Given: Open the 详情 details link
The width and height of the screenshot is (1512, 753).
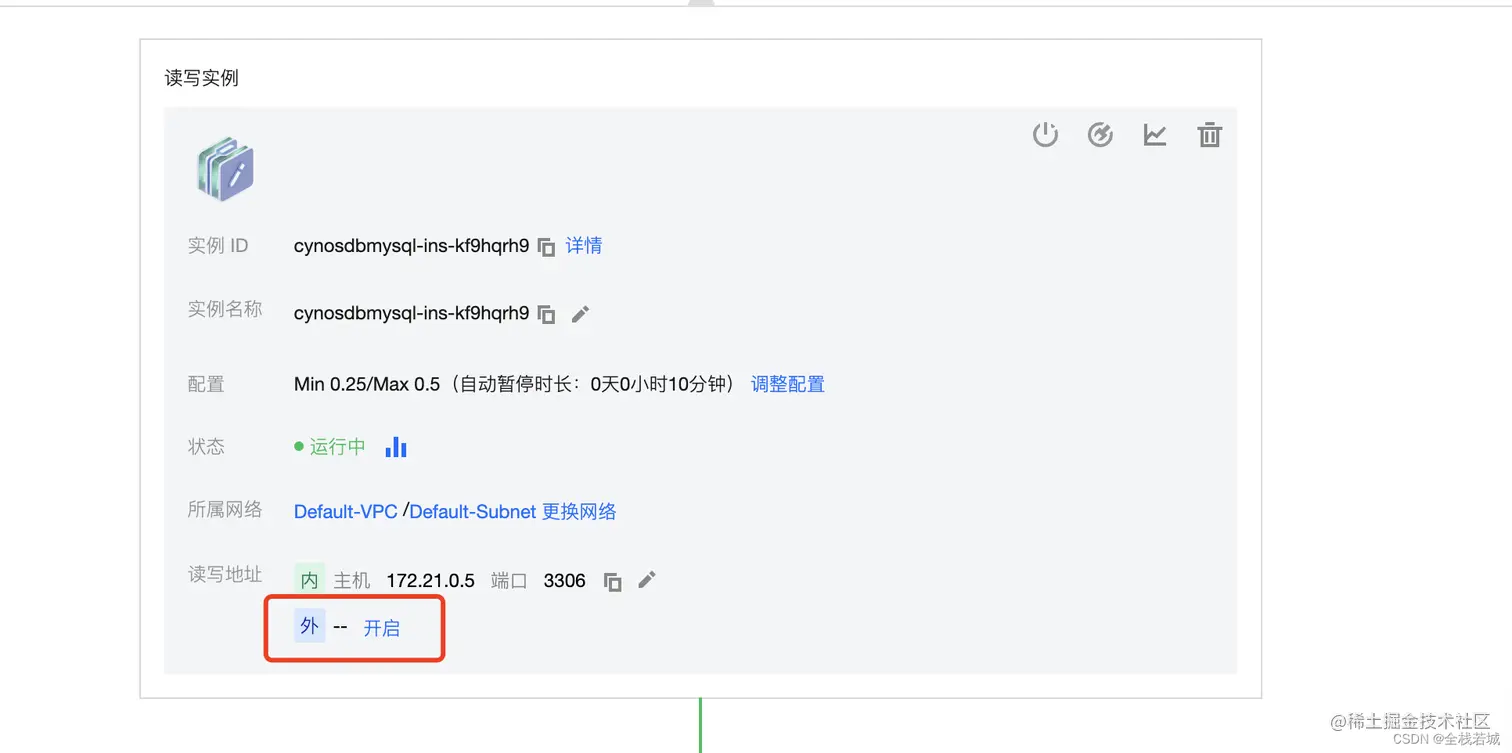Looking at the screenshot, I should [584, 246].
